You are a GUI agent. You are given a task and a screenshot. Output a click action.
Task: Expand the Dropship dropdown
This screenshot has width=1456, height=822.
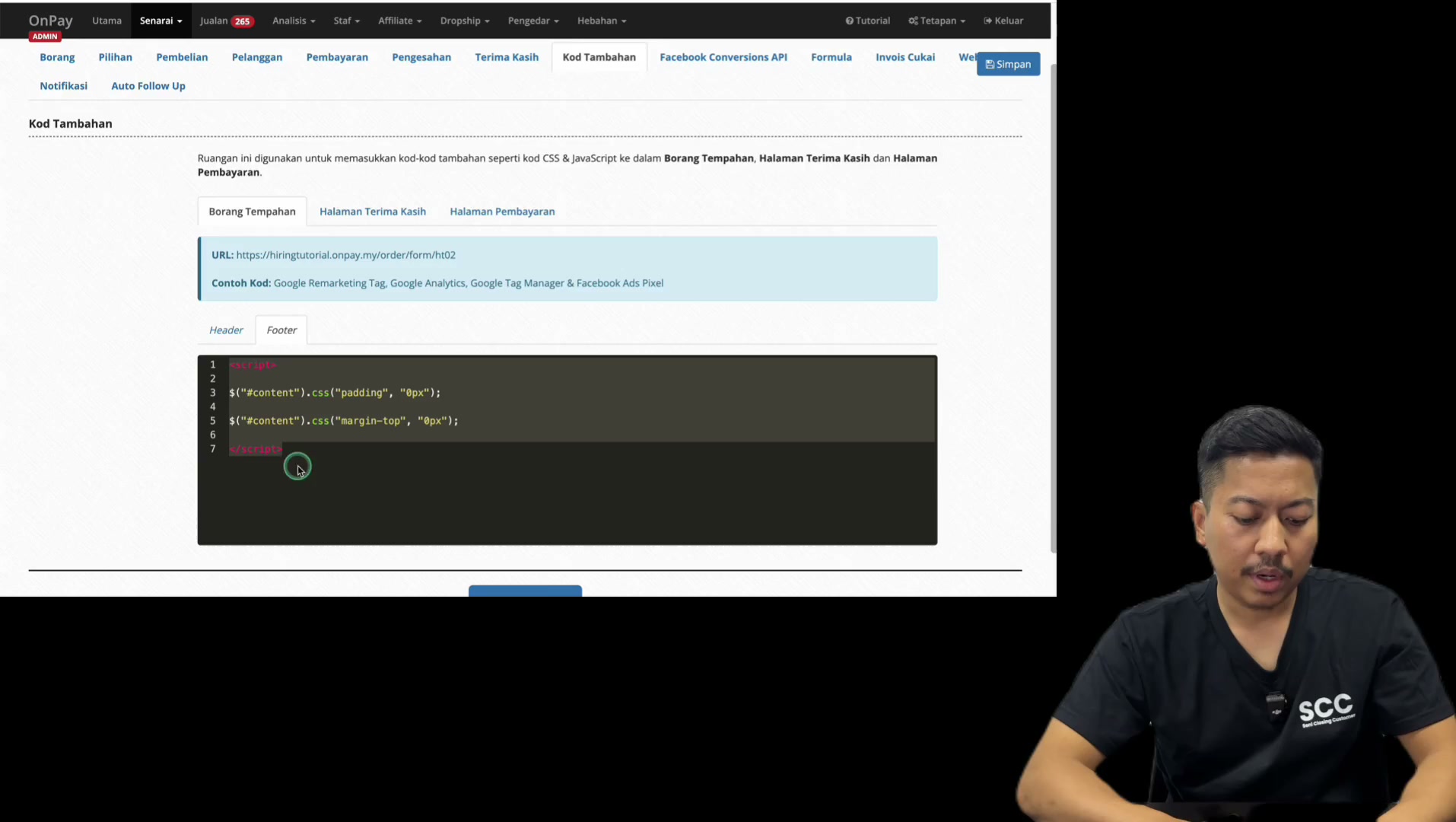(x=464, y=21)
